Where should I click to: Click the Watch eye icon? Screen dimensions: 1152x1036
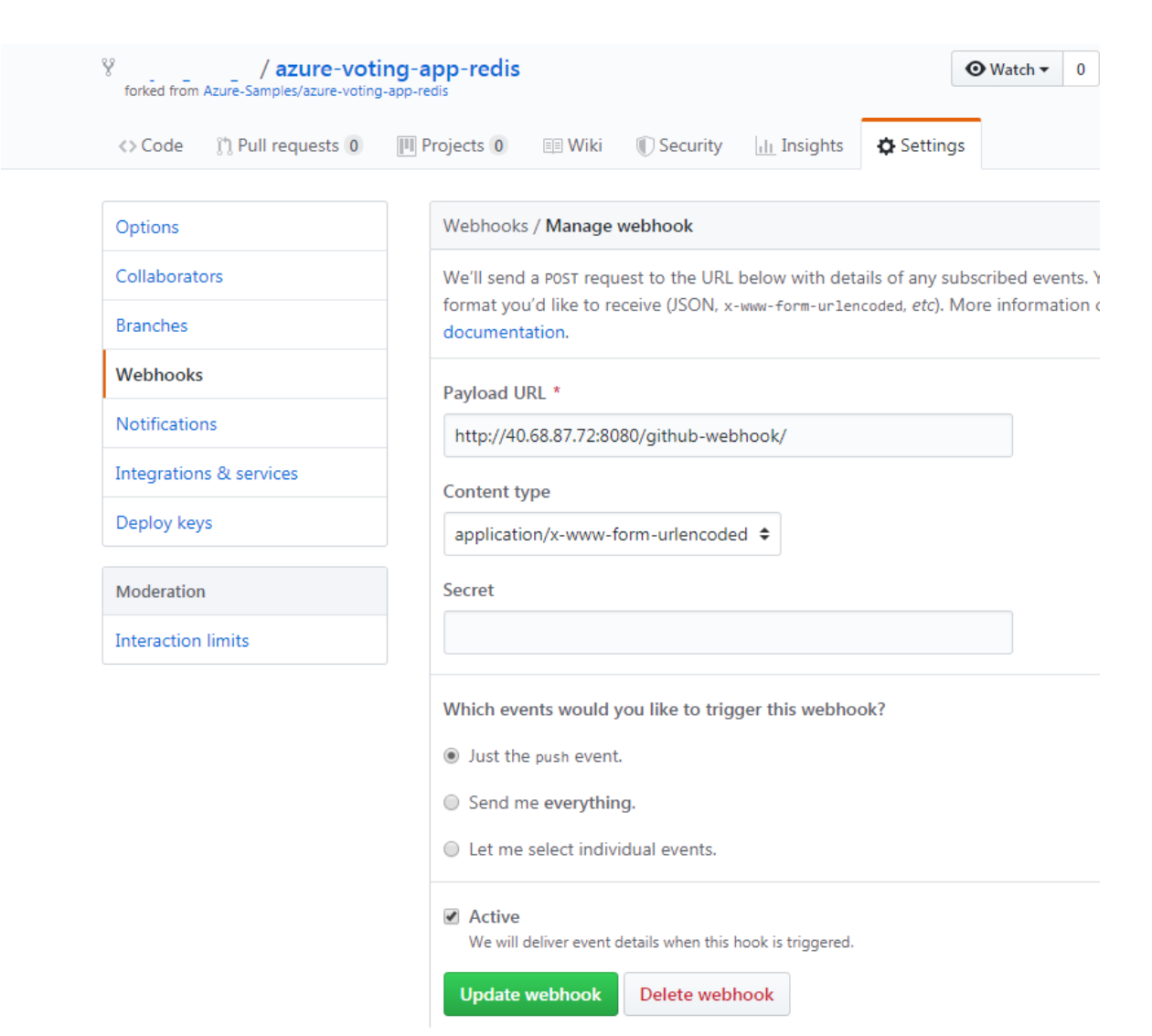(x=977, y=69)
